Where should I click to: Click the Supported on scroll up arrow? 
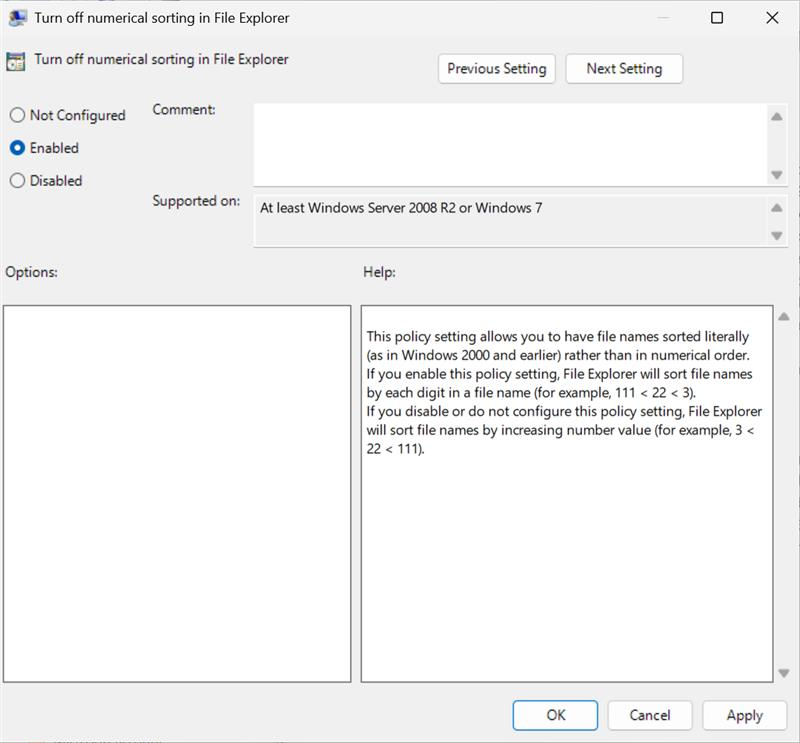777,207
